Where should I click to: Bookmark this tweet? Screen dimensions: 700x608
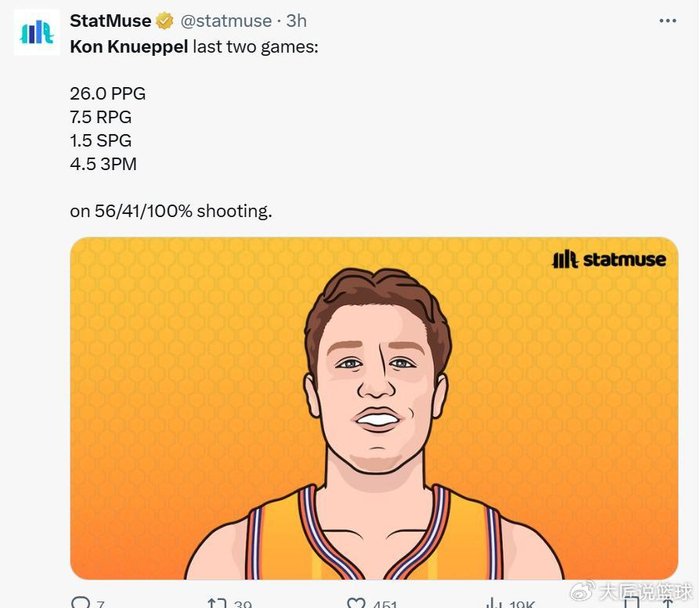(631, 603)
